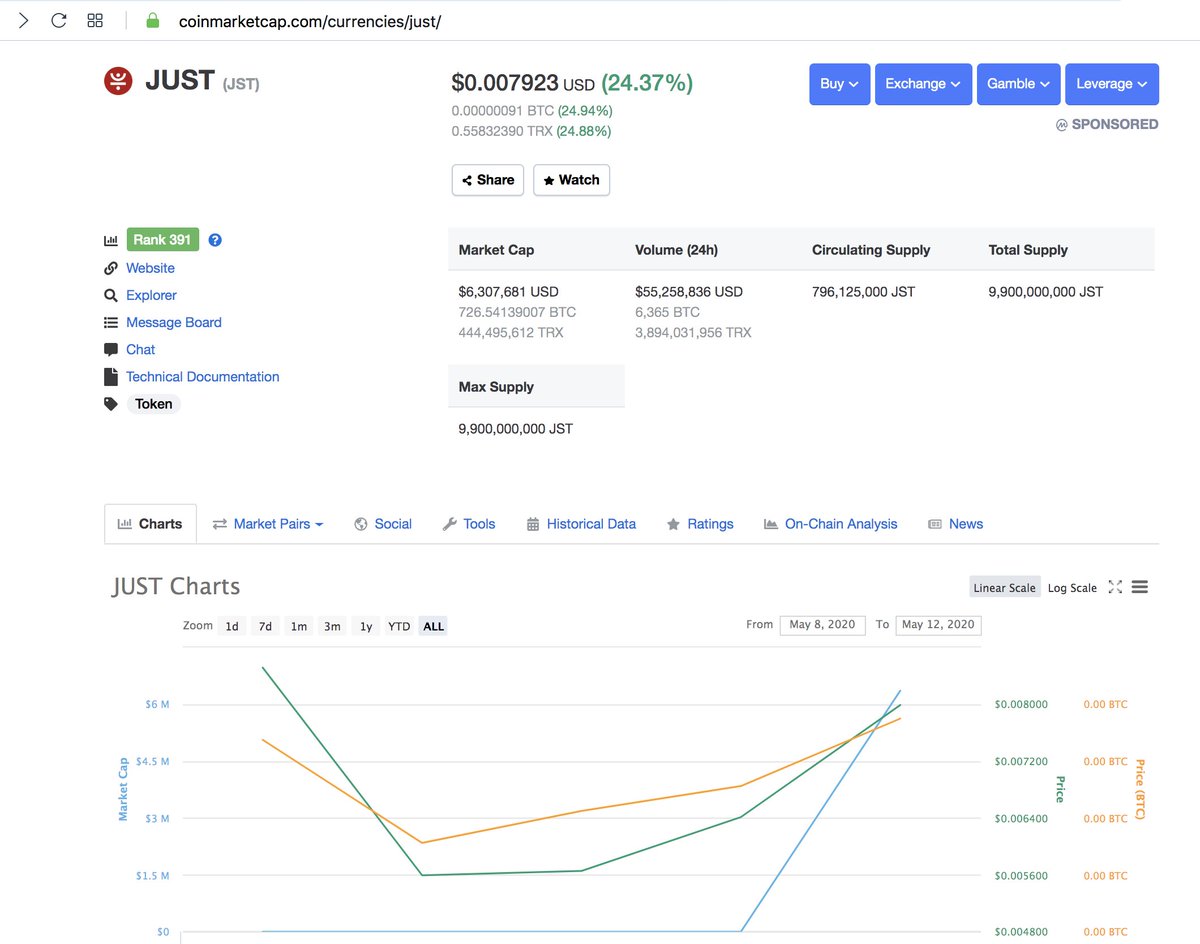Set chart zoom to 3m

pyautogui.click(x=332, y=626)
